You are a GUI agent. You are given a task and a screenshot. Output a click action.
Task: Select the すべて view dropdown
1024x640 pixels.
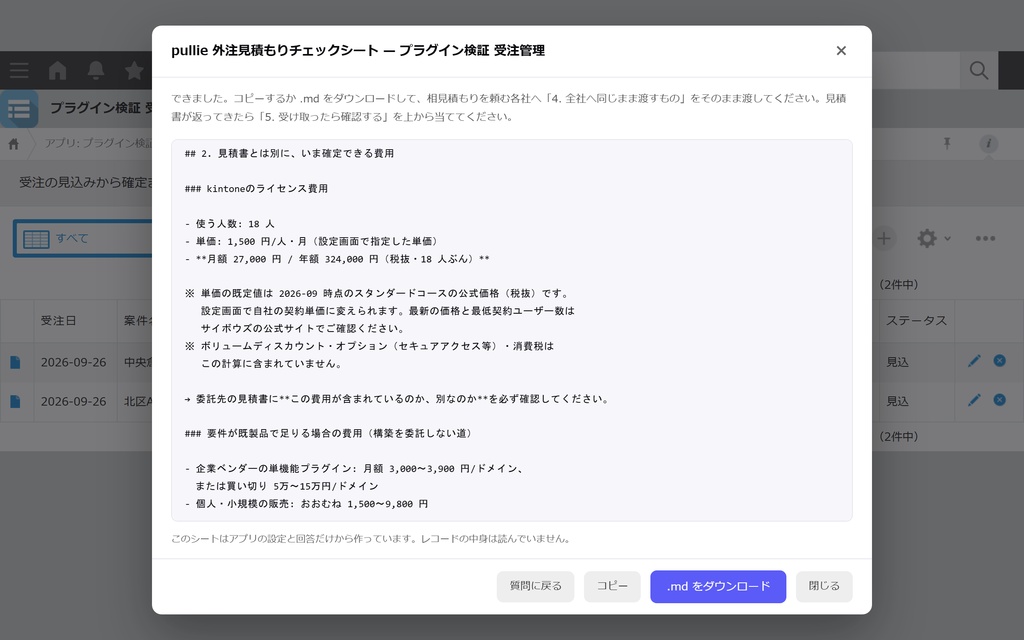84,238
